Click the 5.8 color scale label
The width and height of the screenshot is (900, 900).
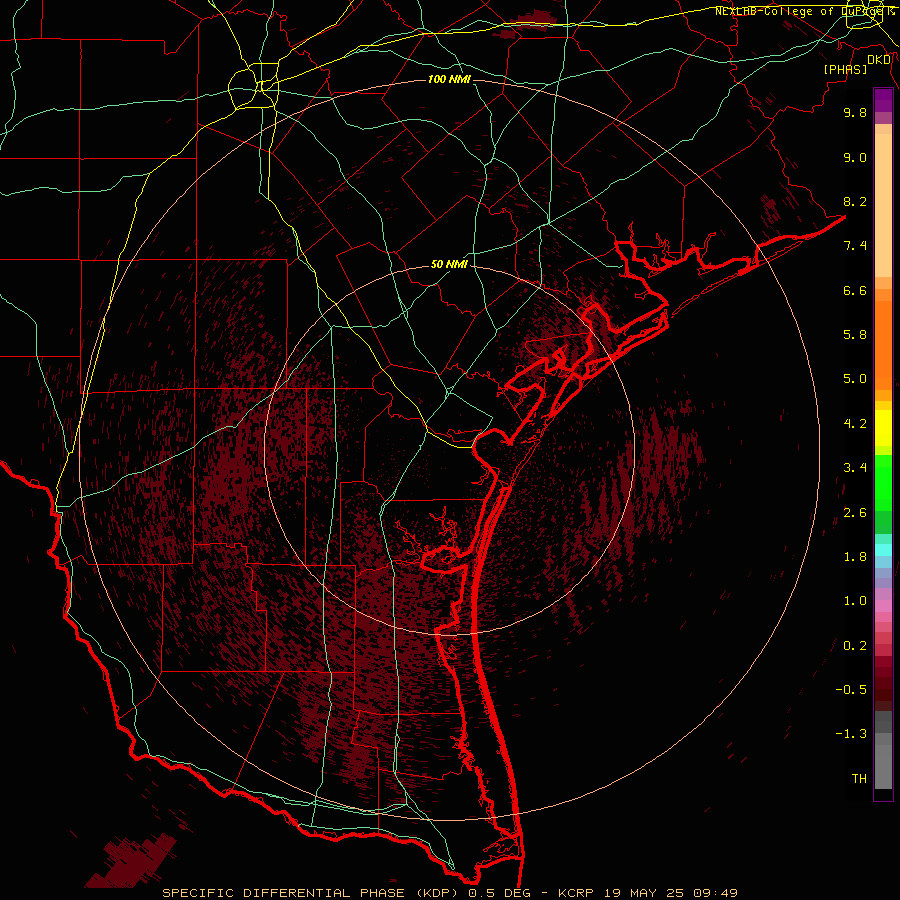[855, 335]
